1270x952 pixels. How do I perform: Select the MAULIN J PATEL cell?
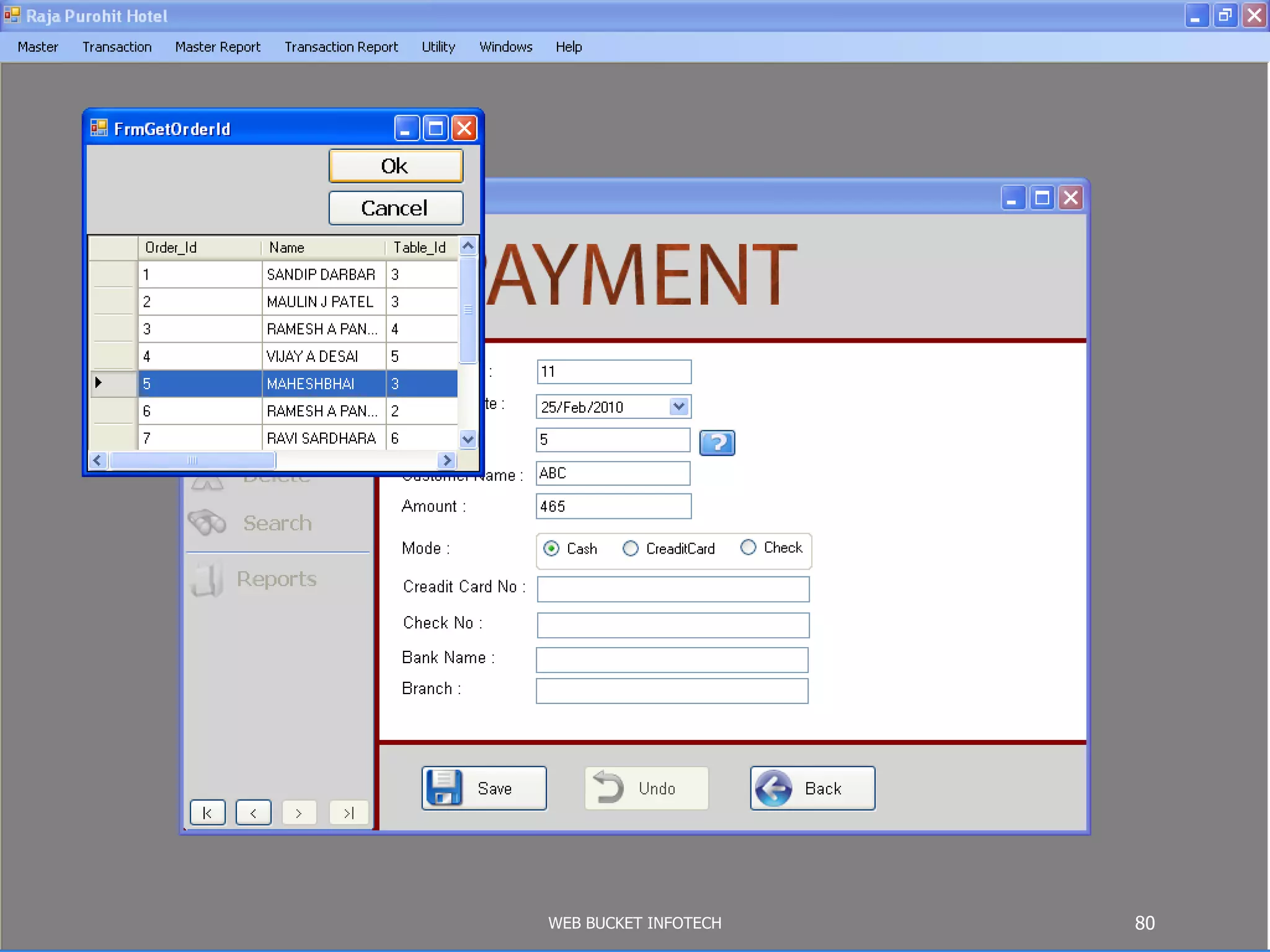[324, 301]
